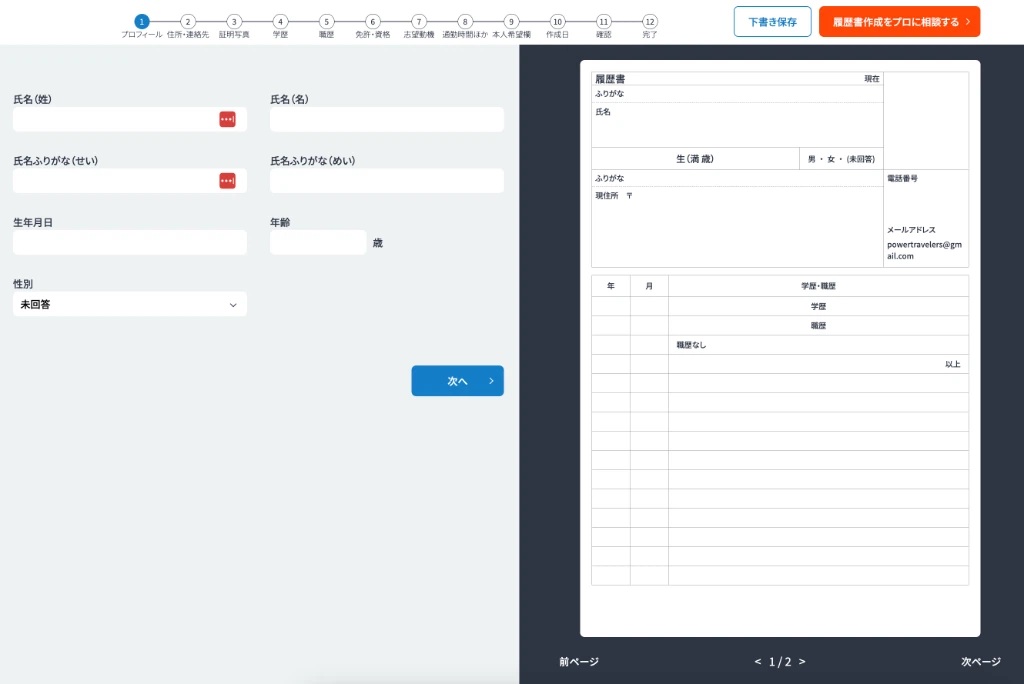1024x684 pixels.
Task: Jump to step 6 免許・資格
Action: point(372,21)
